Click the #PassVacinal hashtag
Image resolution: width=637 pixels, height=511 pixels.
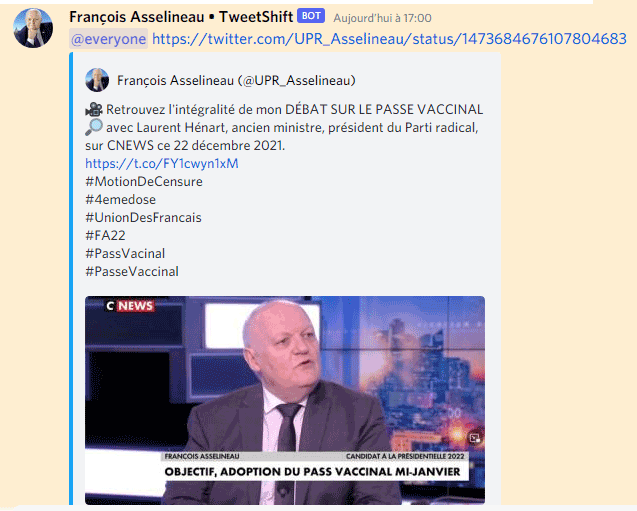[x=125, y=253]
